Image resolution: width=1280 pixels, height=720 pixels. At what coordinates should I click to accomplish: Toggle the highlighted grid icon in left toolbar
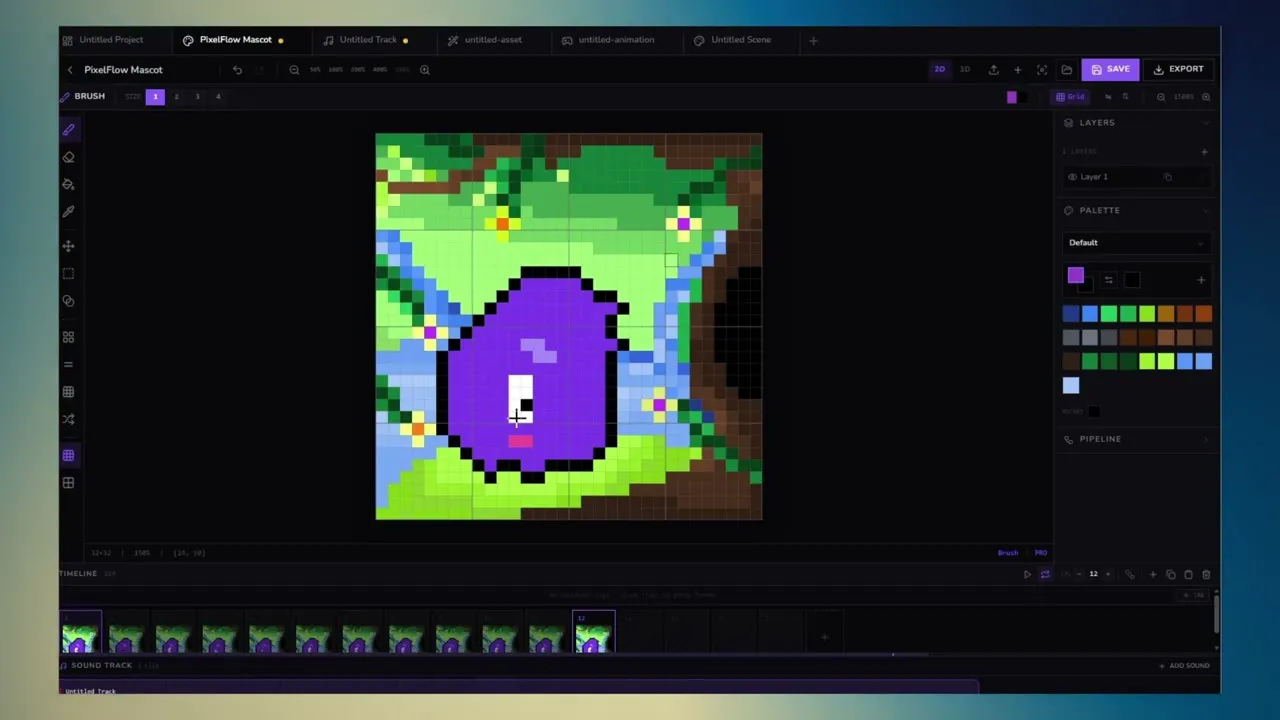coord(68,456)
